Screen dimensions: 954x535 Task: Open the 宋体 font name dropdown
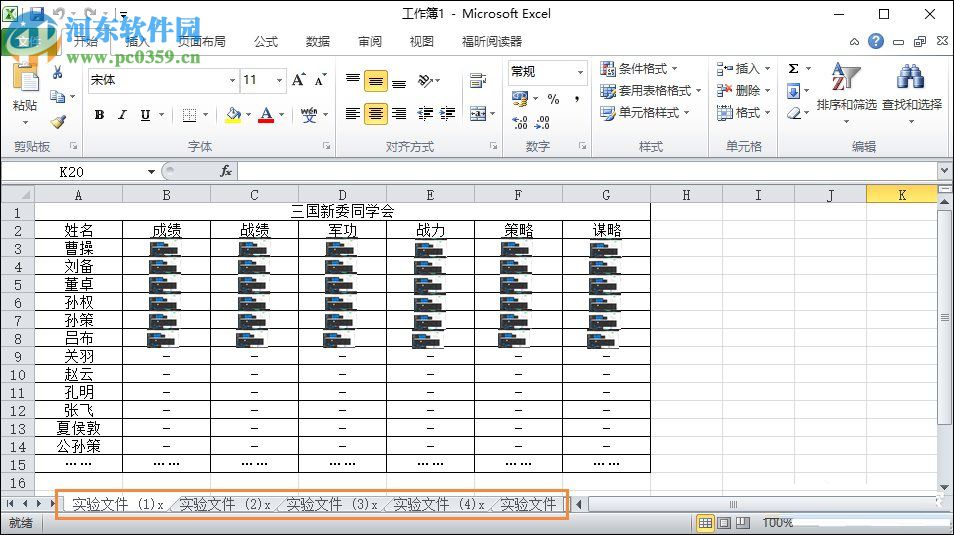[x=232, y=80]
